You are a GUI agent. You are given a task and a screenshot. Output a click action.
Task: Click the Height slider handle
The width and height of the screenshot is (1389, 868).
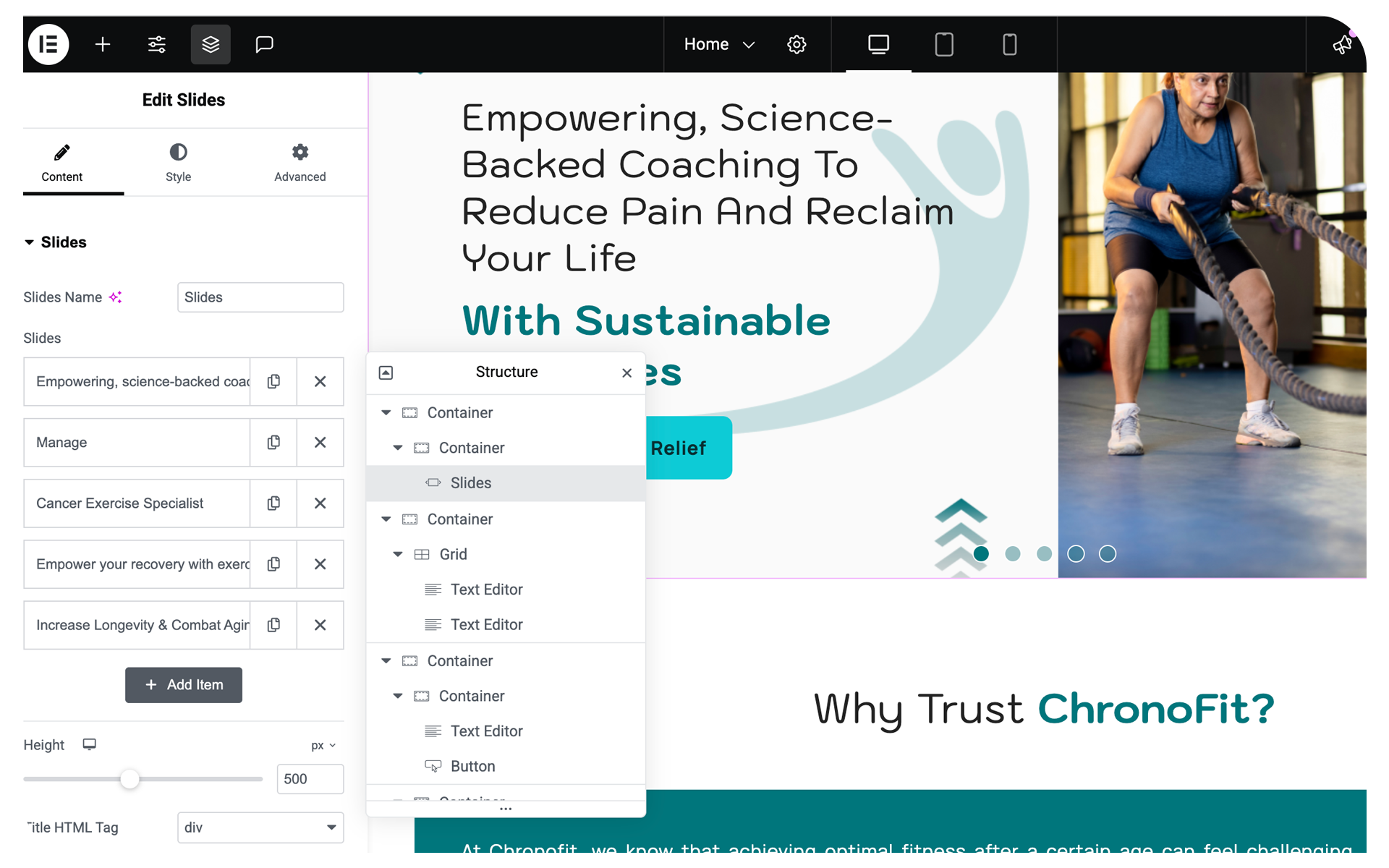129,779
